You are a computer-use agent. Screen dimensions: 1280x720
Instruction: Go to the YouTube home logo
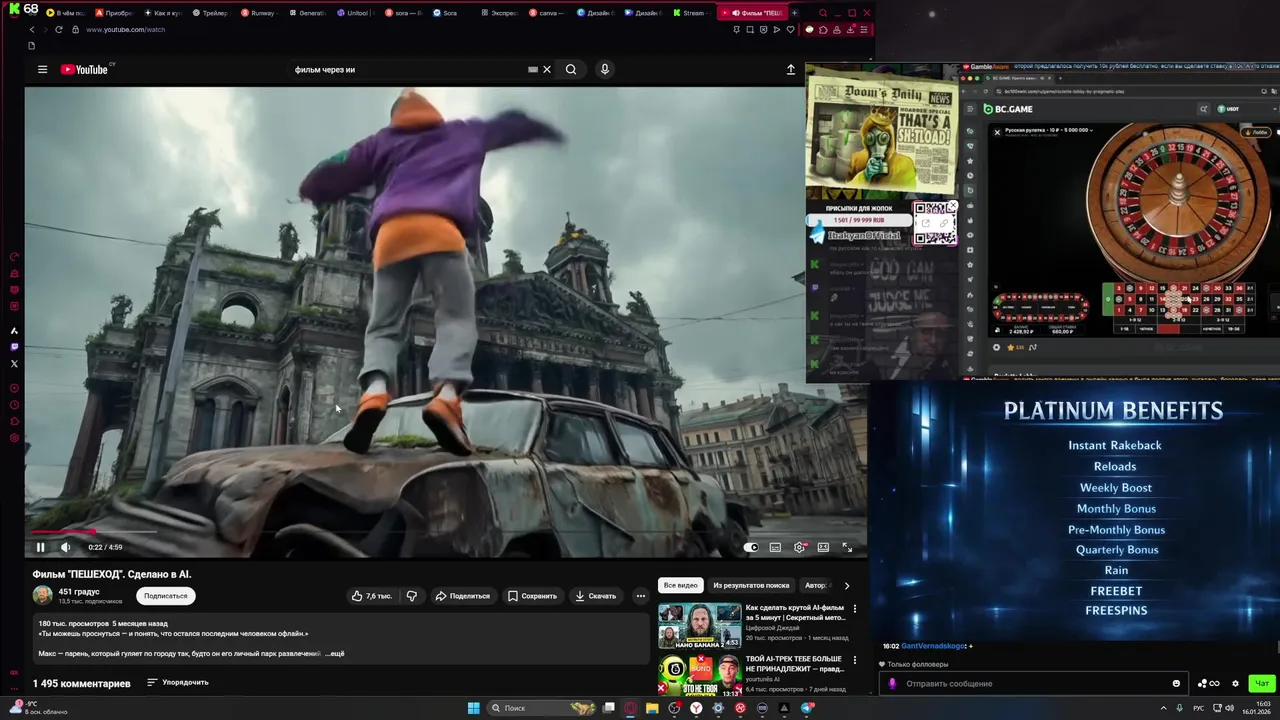click(84, 69)
